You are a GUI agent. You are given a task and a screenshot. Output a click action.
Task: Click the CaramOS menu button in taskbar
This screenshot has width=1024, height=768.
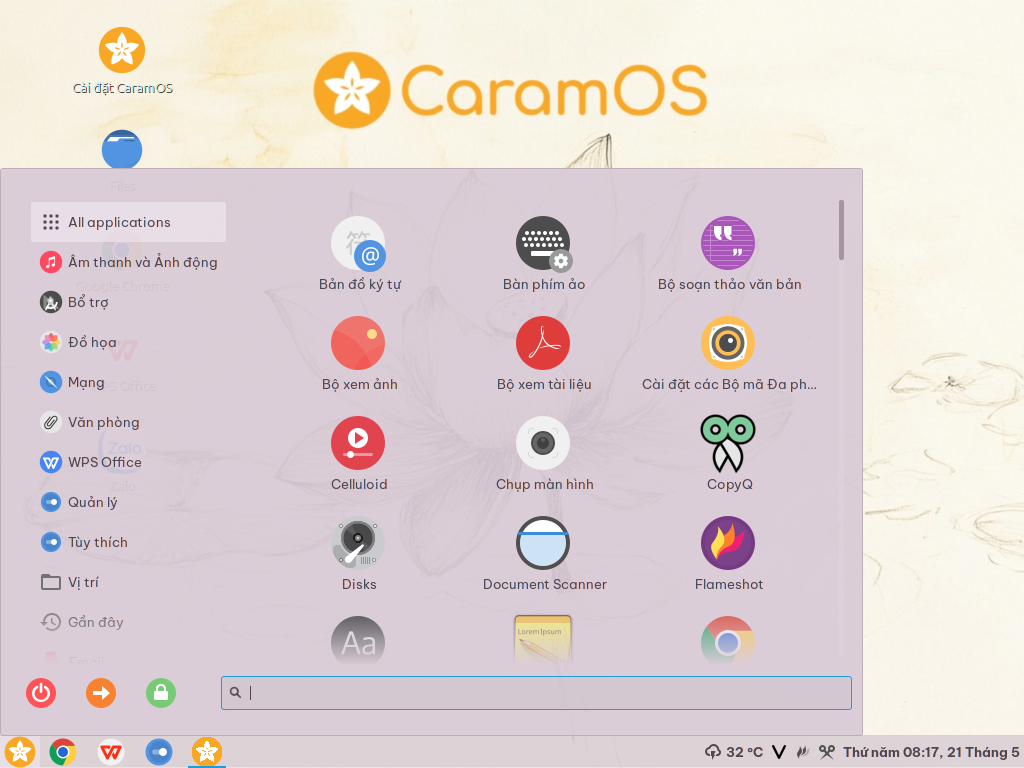tap(20, 752)
